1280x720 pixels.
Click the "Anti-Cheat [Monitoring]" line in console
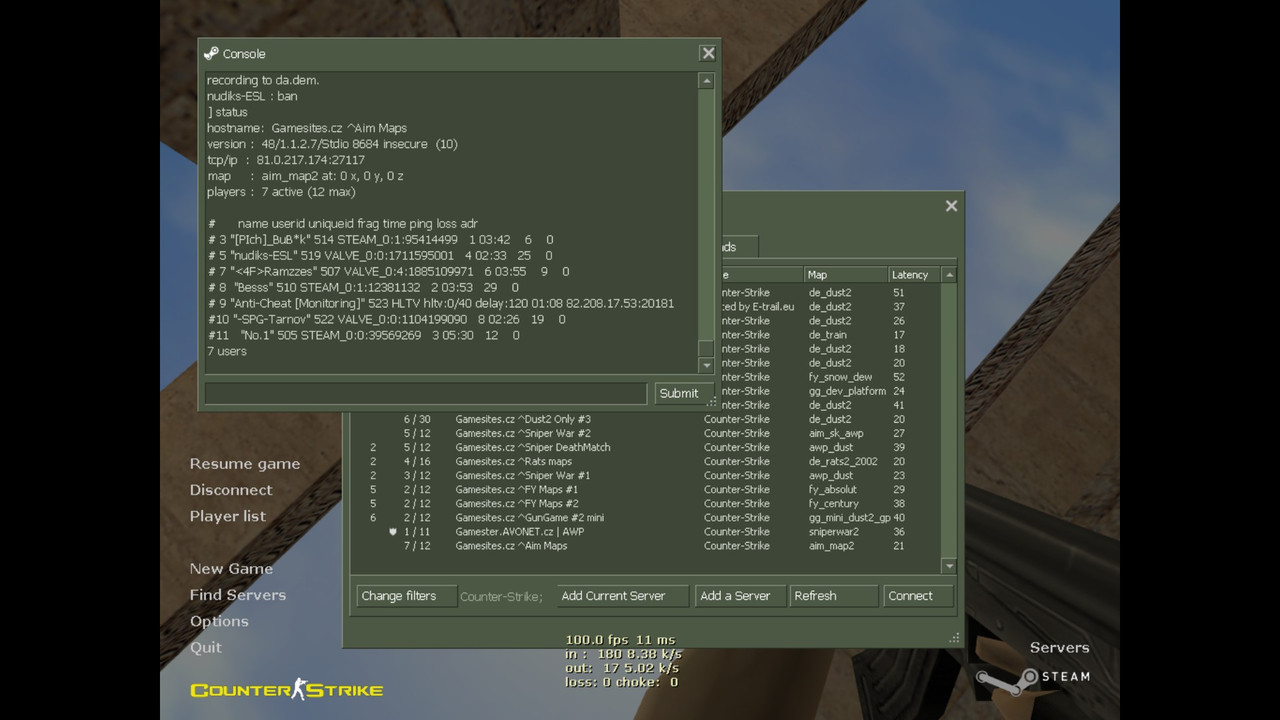tap(440, 303)
